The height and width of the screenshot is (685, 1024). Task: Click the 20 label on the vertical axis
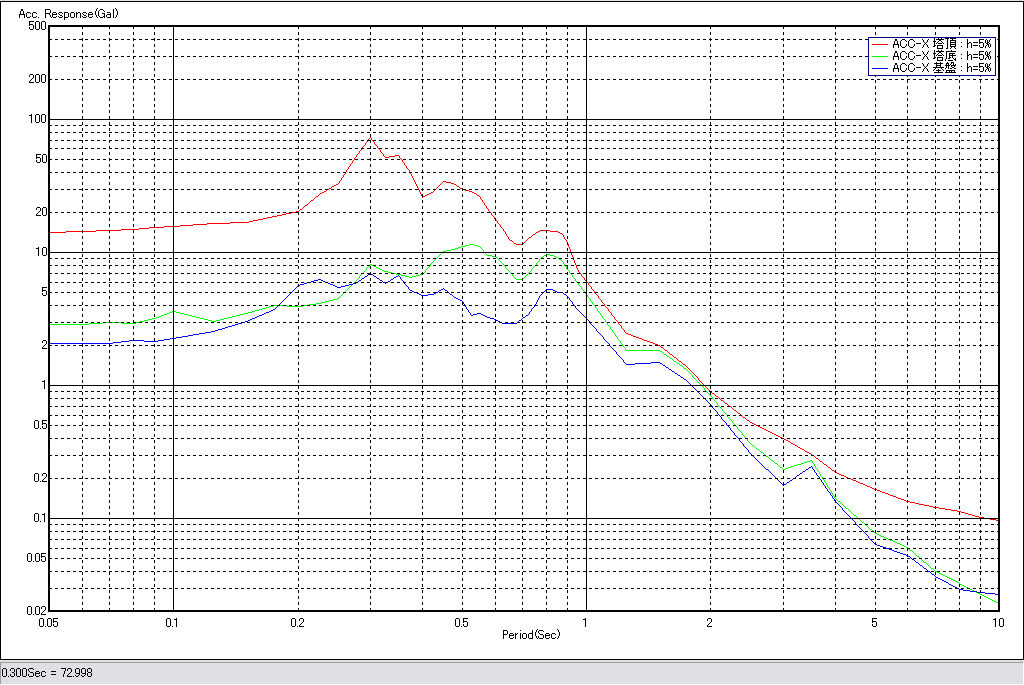click(40, 212)
